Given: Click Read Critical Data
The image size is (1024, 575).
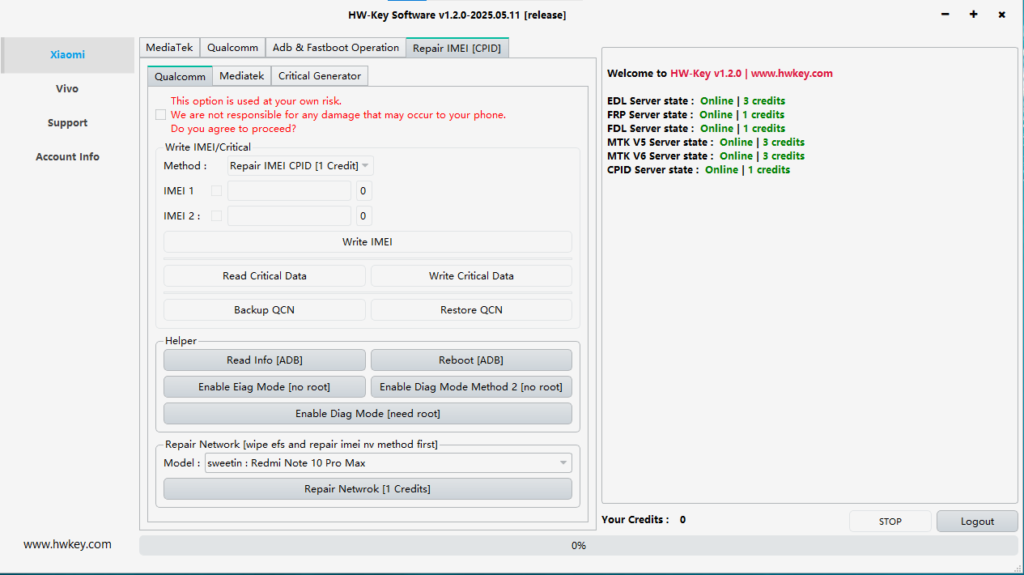Looking at the screenshot, I should (x=264, y=276).
